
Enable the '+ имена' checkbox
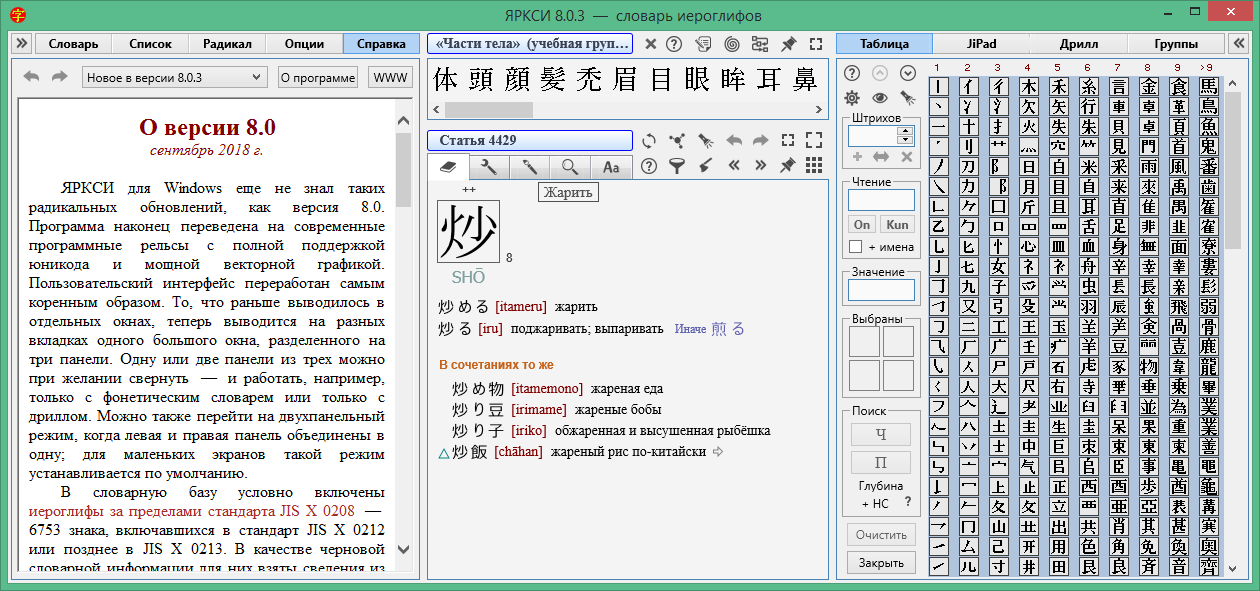855,247
